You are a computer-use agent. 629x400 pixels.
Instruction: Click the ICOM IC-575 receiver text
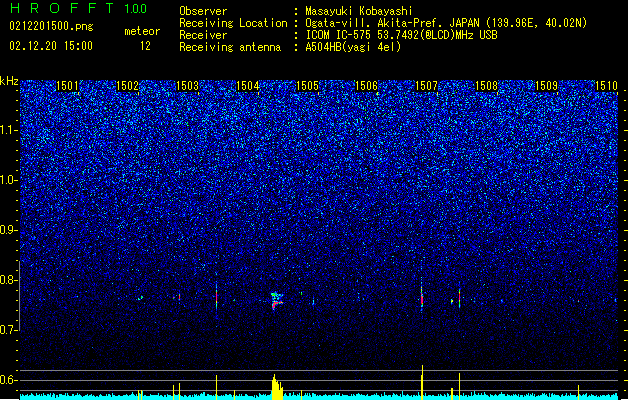point(401,35)
